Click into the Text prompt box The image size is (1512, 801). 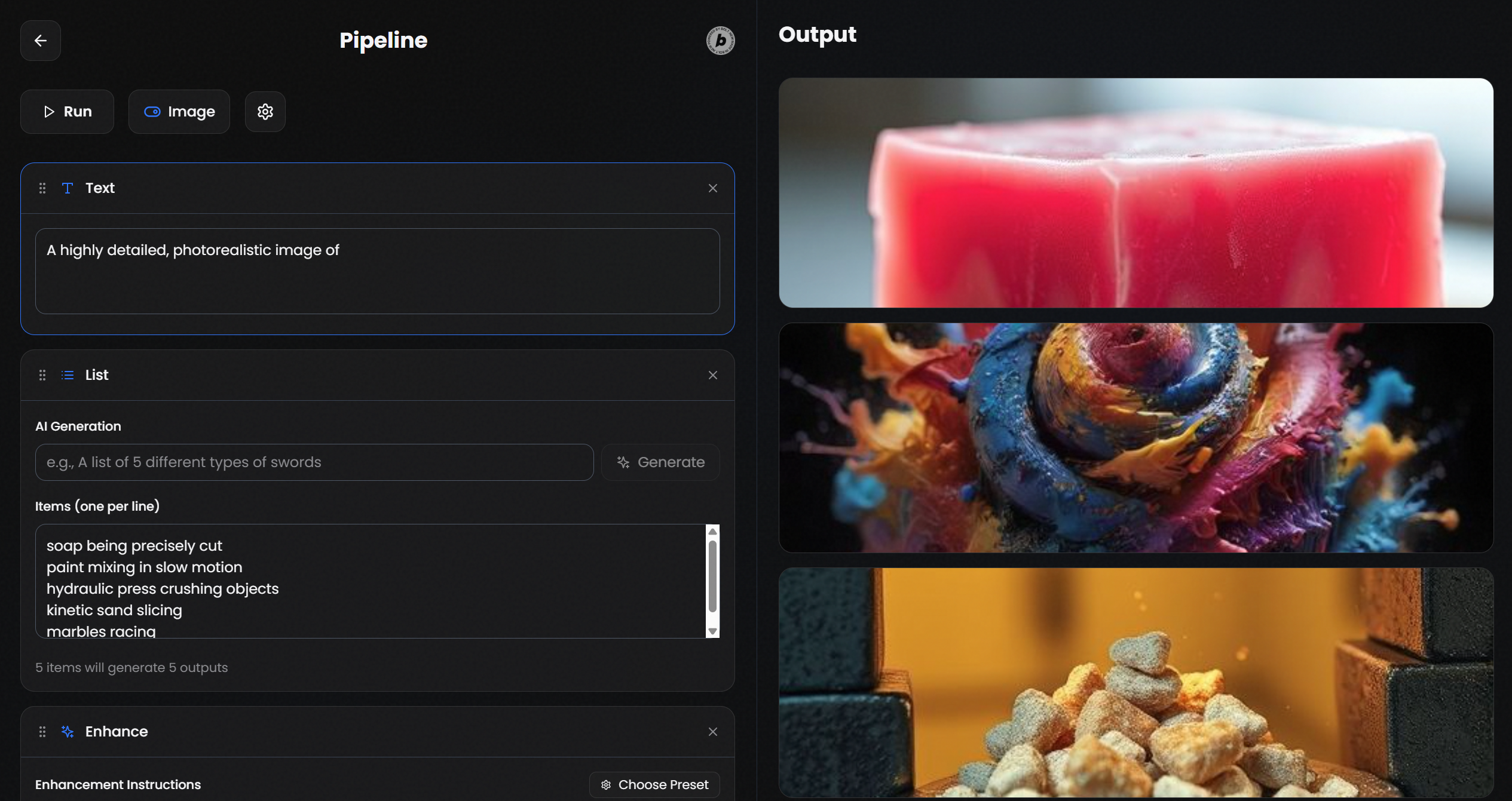coord(377,271)
